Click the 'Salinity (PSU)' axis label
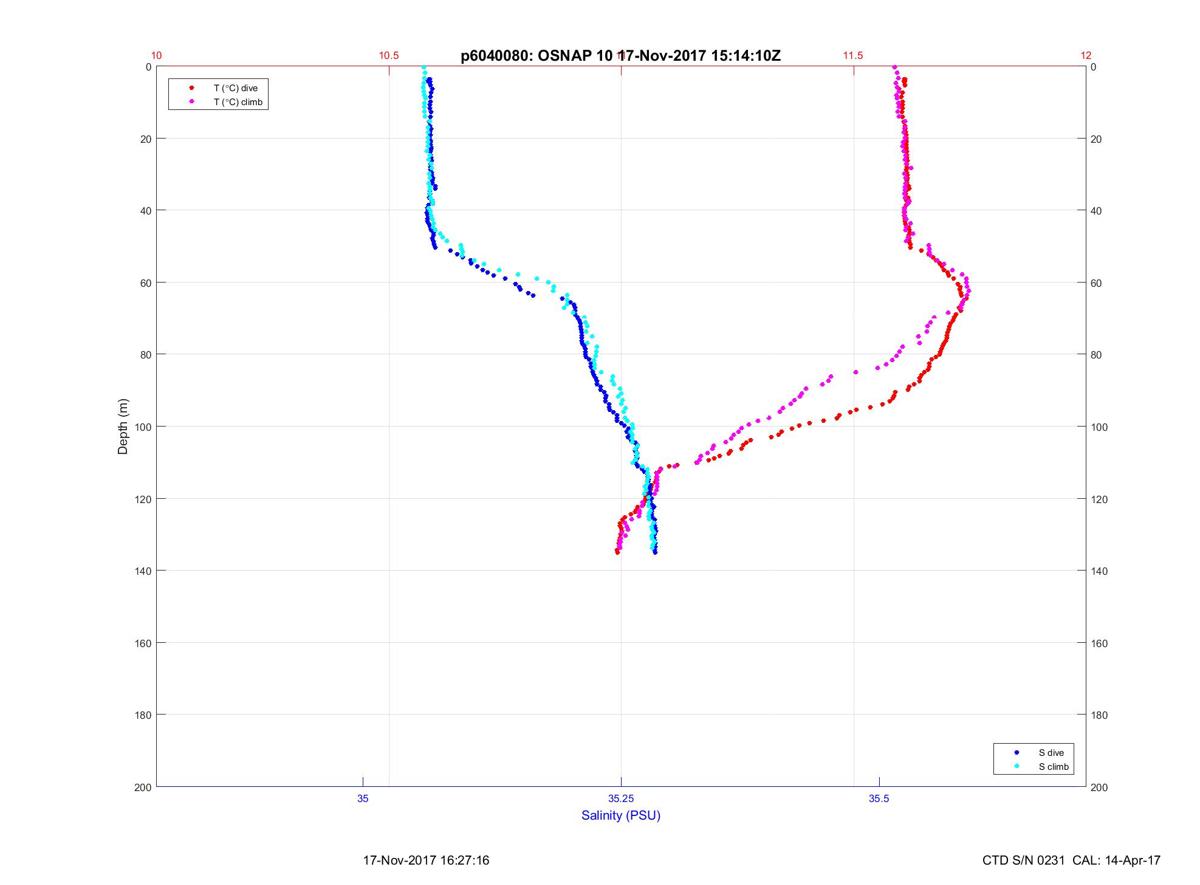The image size is (1200, 885). click(x=621, y=815)
